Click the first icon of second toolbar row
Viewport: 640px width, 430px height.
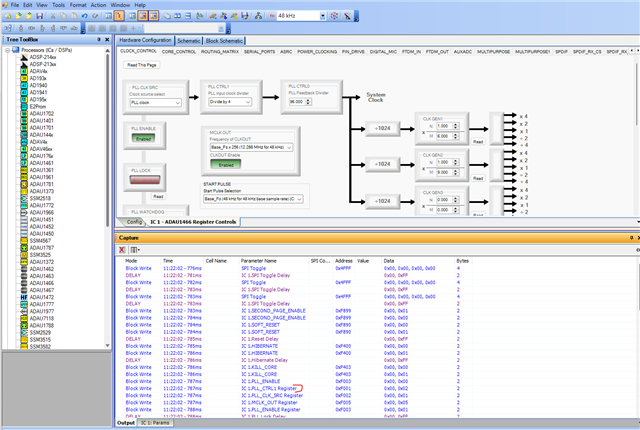[x=8, y=28]
